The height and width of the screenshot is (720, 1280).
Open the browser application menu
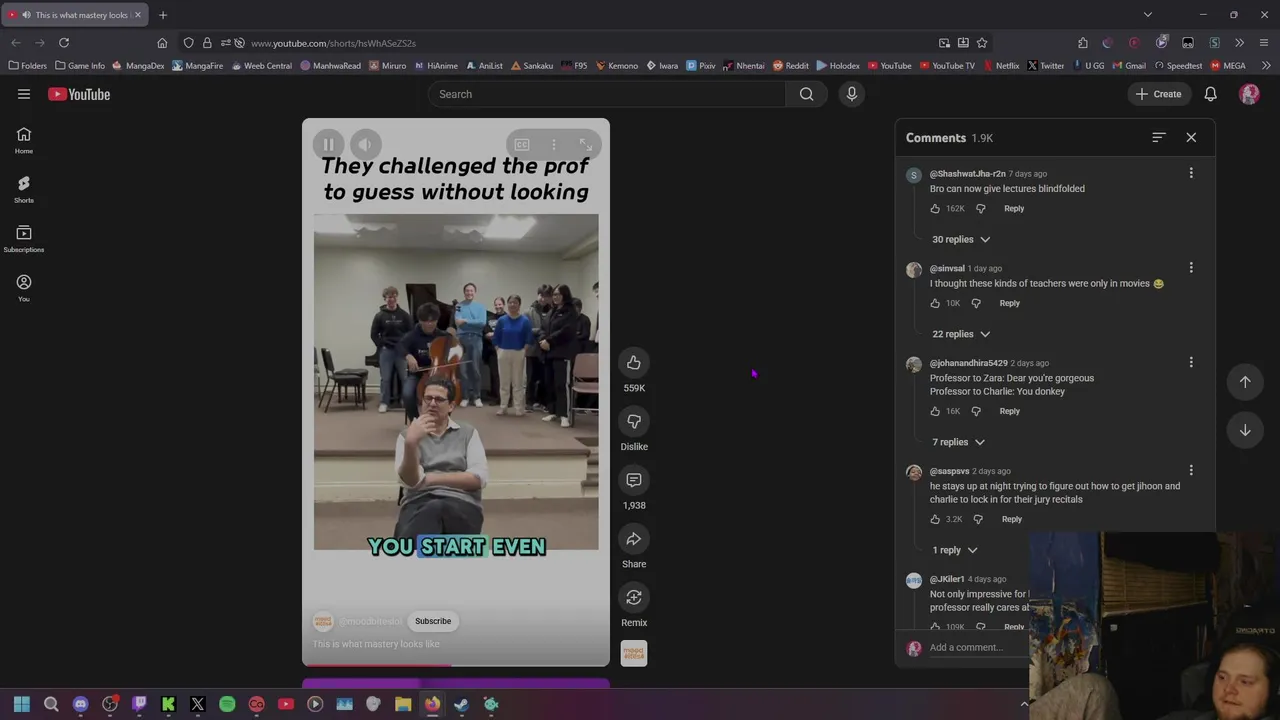(1264, 43)
